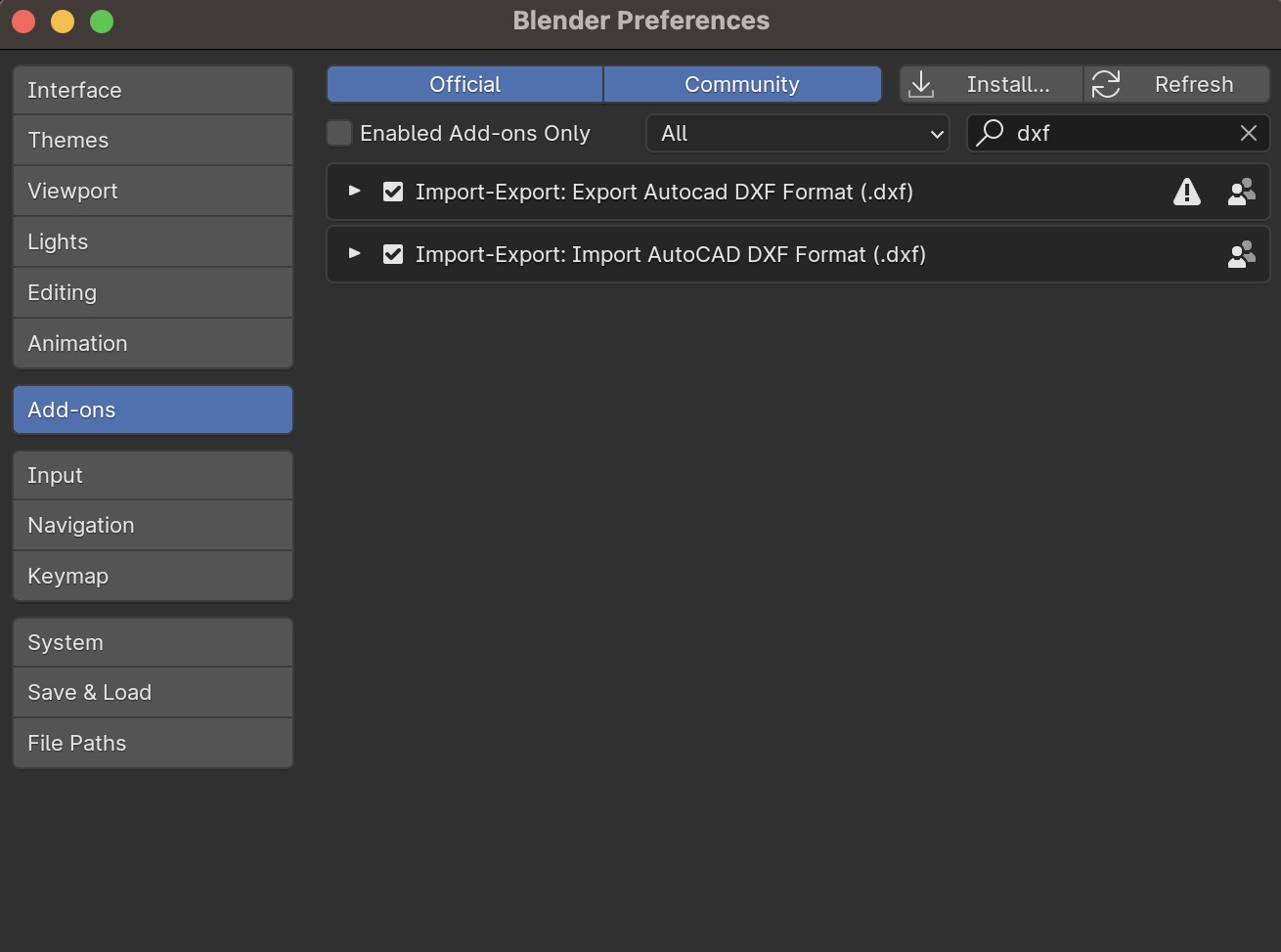Screen dimensions: 1281x952
Task: Select the Add-ons section
Action: coord(153,410)
